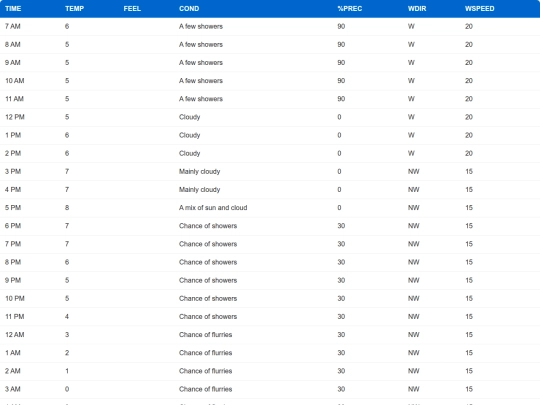Select the 2 PM time cell
Screen dimensions: 540x405
(13, 153)
